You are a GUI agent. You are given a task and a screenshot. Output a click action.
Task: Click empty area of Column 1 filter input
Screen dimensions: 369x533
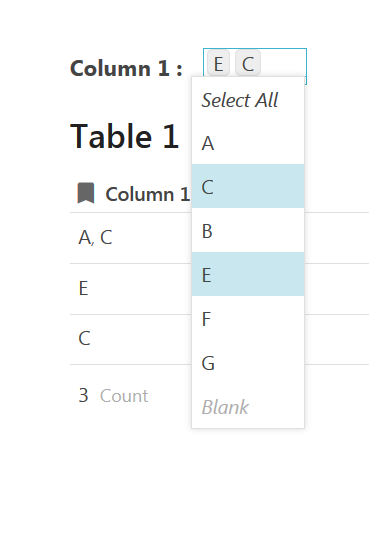point(283,63)
